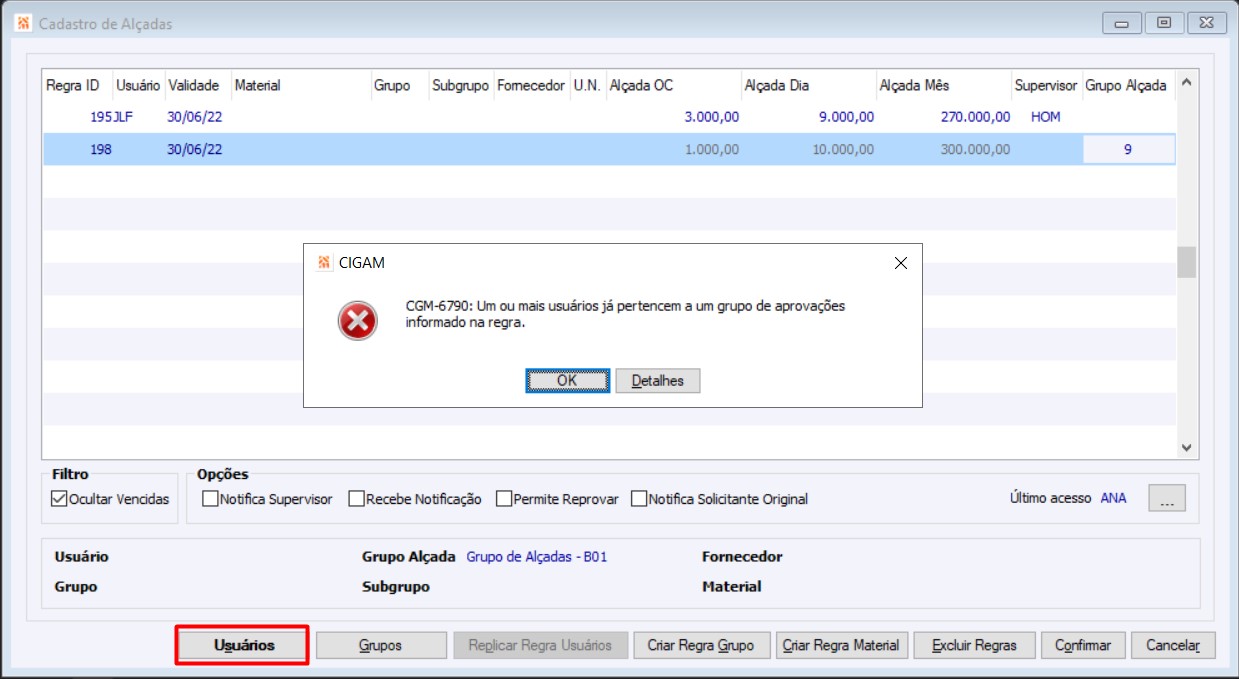Click the CIGAM logo icon in dialog title
This screenshot has height=679, width=1239.
click(x=323, y=263)
